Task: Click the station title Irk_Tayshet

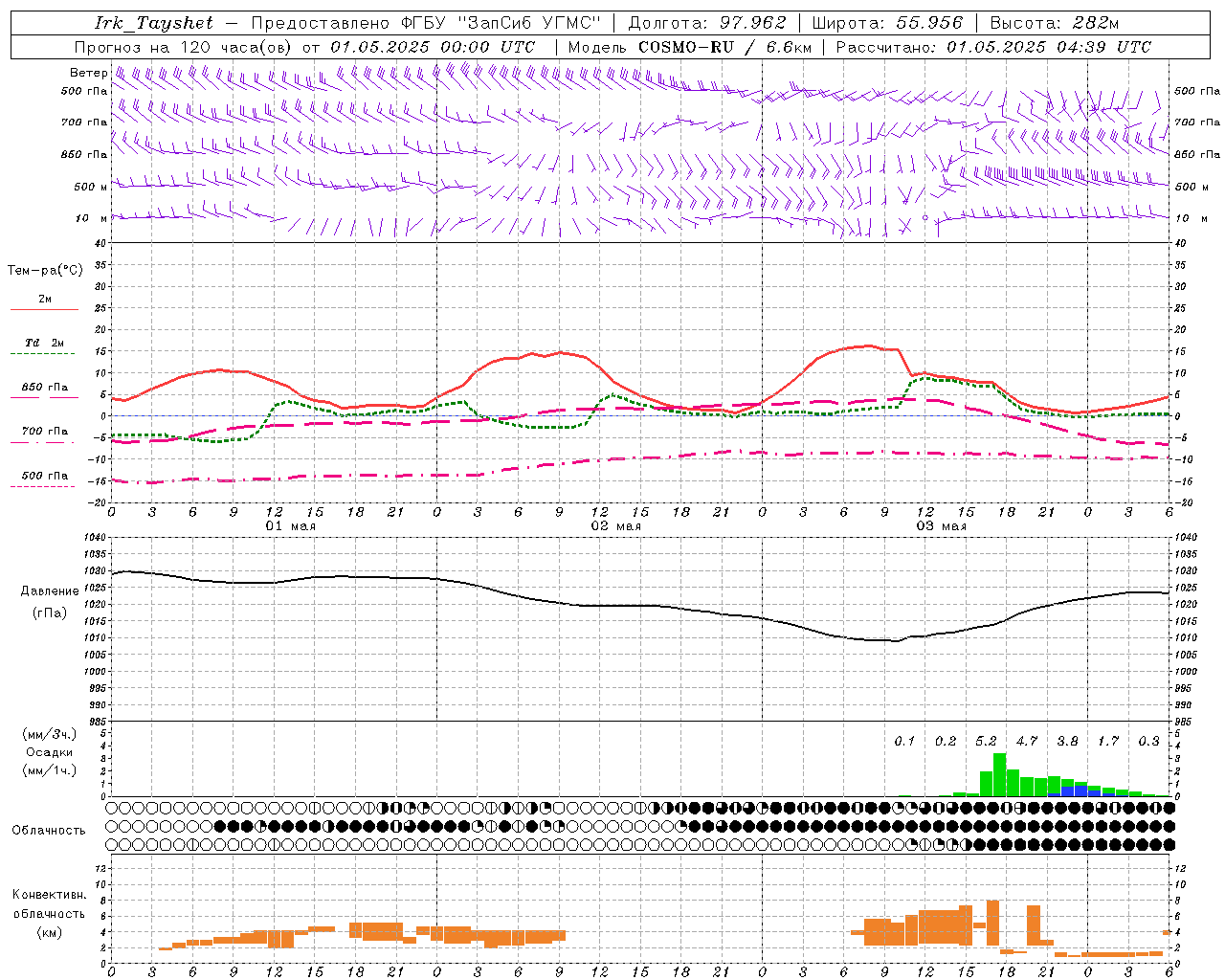Action: [x=154, y=23]
